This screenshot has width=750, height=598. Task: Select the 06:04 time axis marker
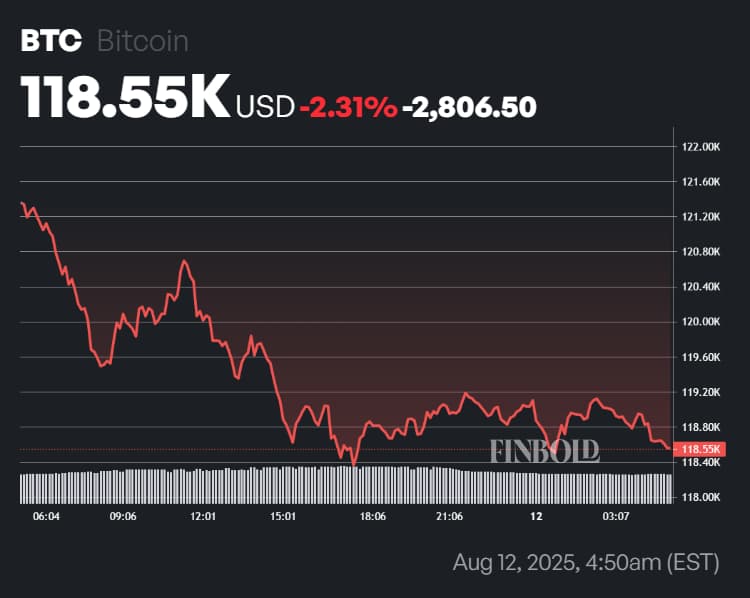click(46, 516)
